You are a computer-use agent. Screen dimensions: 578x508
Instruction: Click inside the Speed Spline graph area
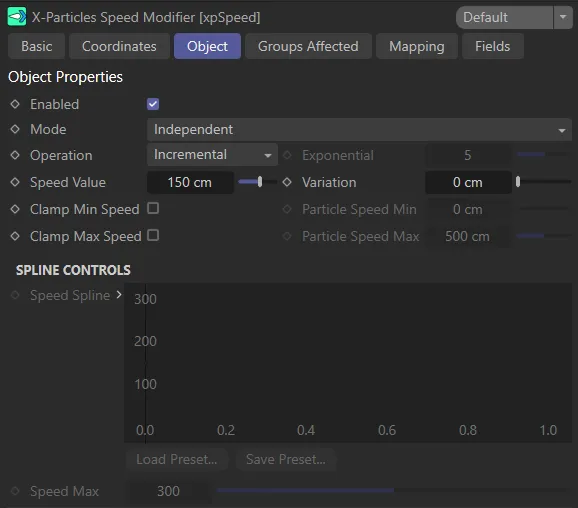348,363
